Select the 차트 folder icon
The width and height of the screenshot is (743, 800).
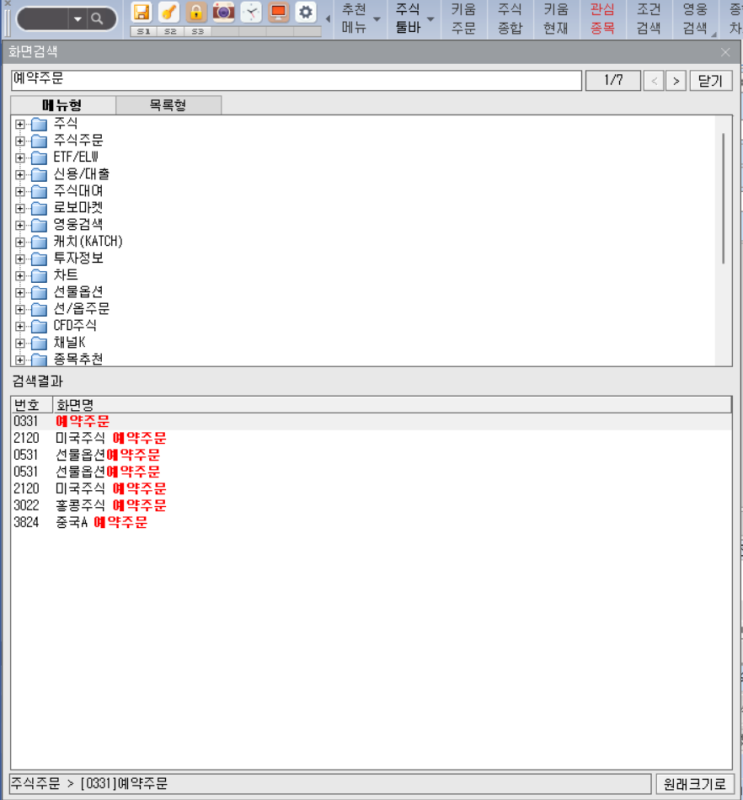pyautogui.click(x=39, y=276)
